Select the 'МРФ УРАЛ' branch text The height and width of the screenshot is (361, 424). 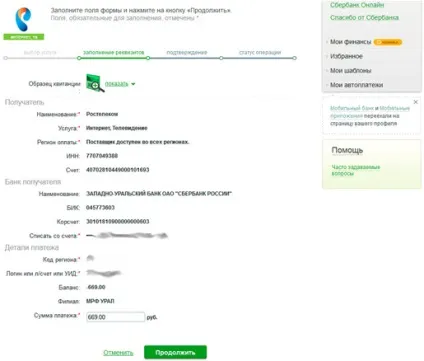[100, 301]
